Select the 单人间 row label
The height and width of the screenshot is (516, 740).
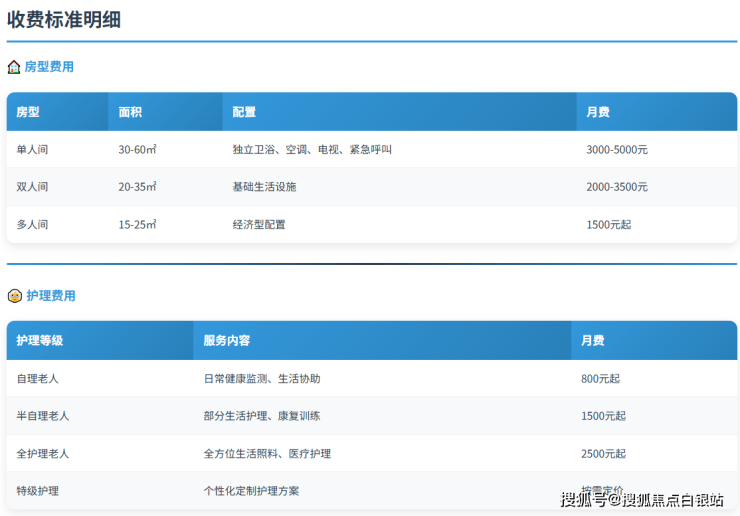[32, 149]
